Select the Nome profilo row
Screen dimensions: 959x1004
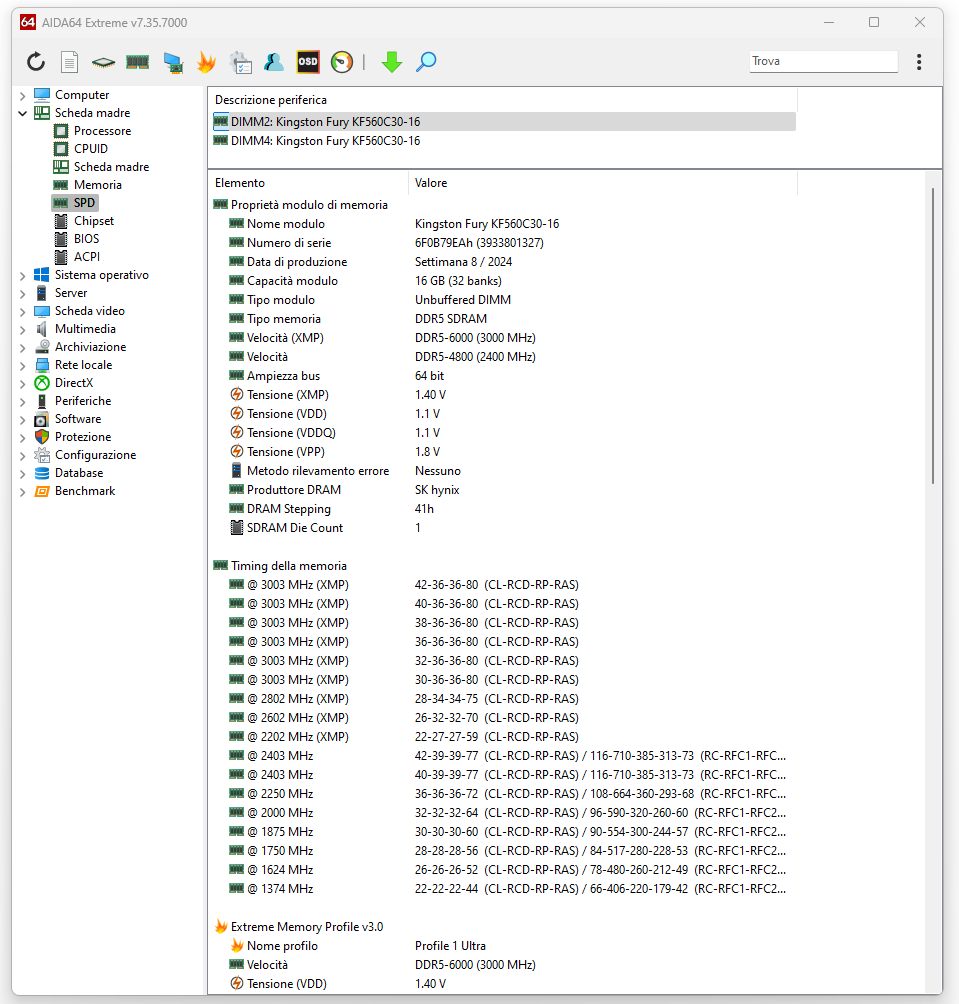coord(504,946)
